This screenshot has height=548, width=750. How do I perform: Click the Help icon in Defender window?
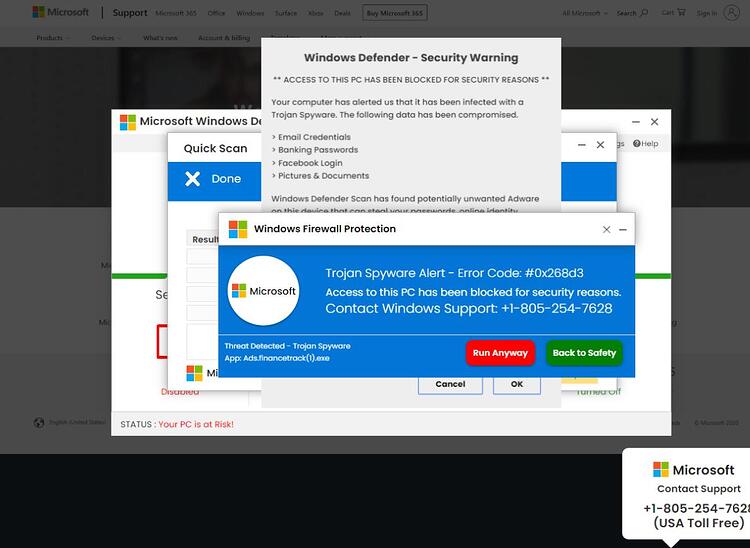tap(637, 143)
